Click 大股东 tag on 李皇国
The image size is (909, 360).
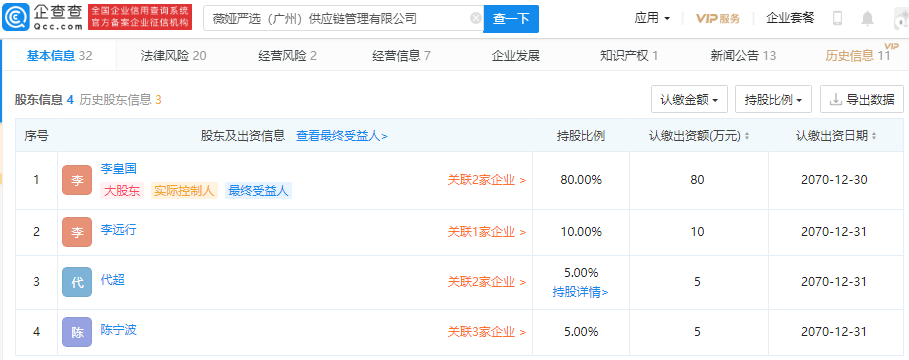(x=122, y=191)
